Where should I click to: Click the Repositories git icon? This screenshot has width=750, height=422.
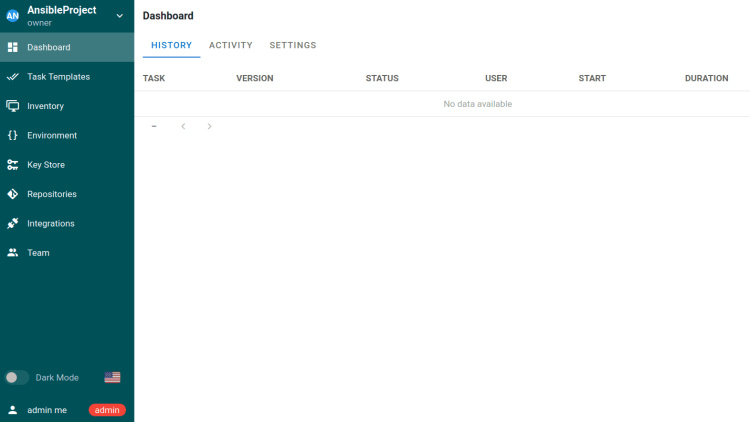13,194
